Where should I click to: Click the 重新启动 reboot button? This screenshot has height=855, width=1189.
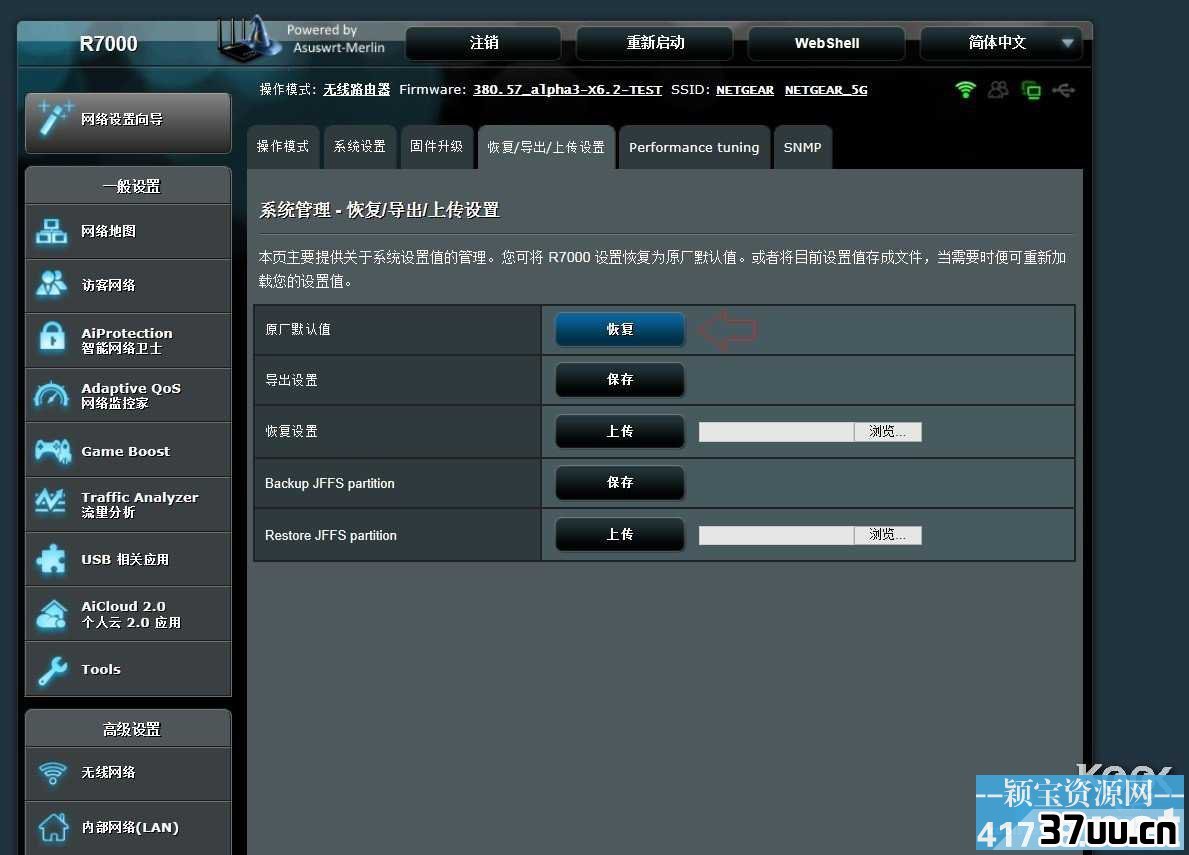[x=655, y=43]
